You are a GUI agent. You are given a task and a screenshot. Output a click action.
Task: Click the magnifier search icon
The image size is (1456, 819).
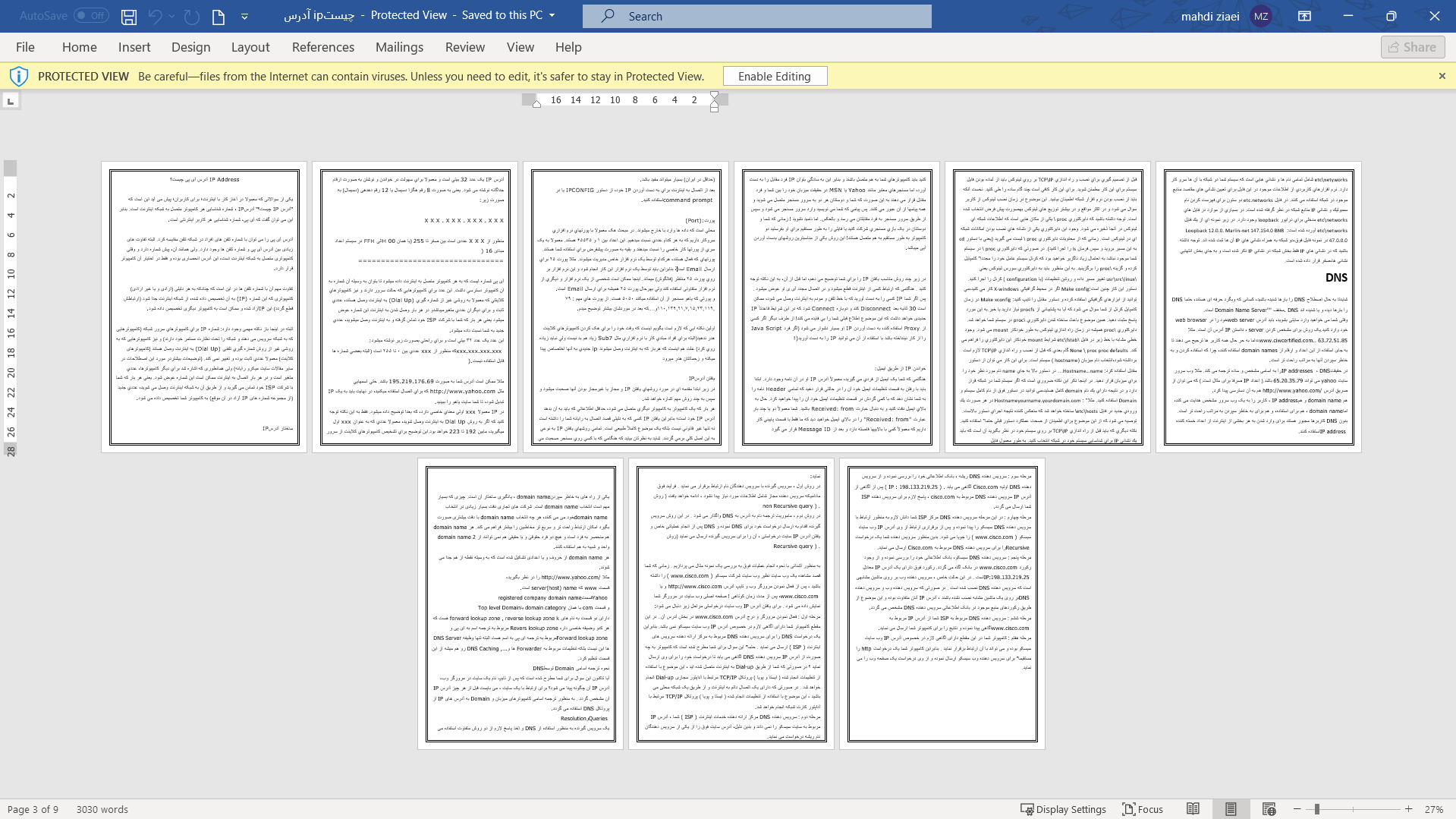point(608,16)
